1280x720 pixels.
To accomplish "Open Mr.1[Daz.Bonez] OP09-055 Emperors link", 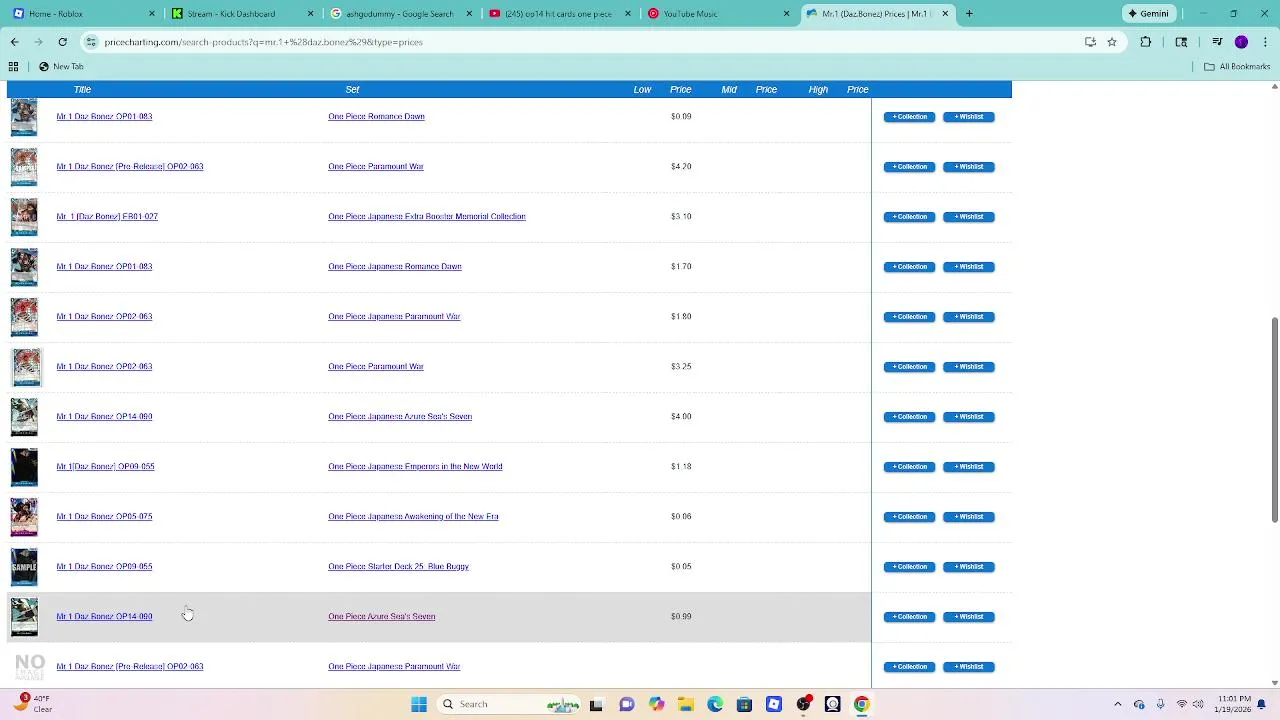I will (x=105, y=467).
